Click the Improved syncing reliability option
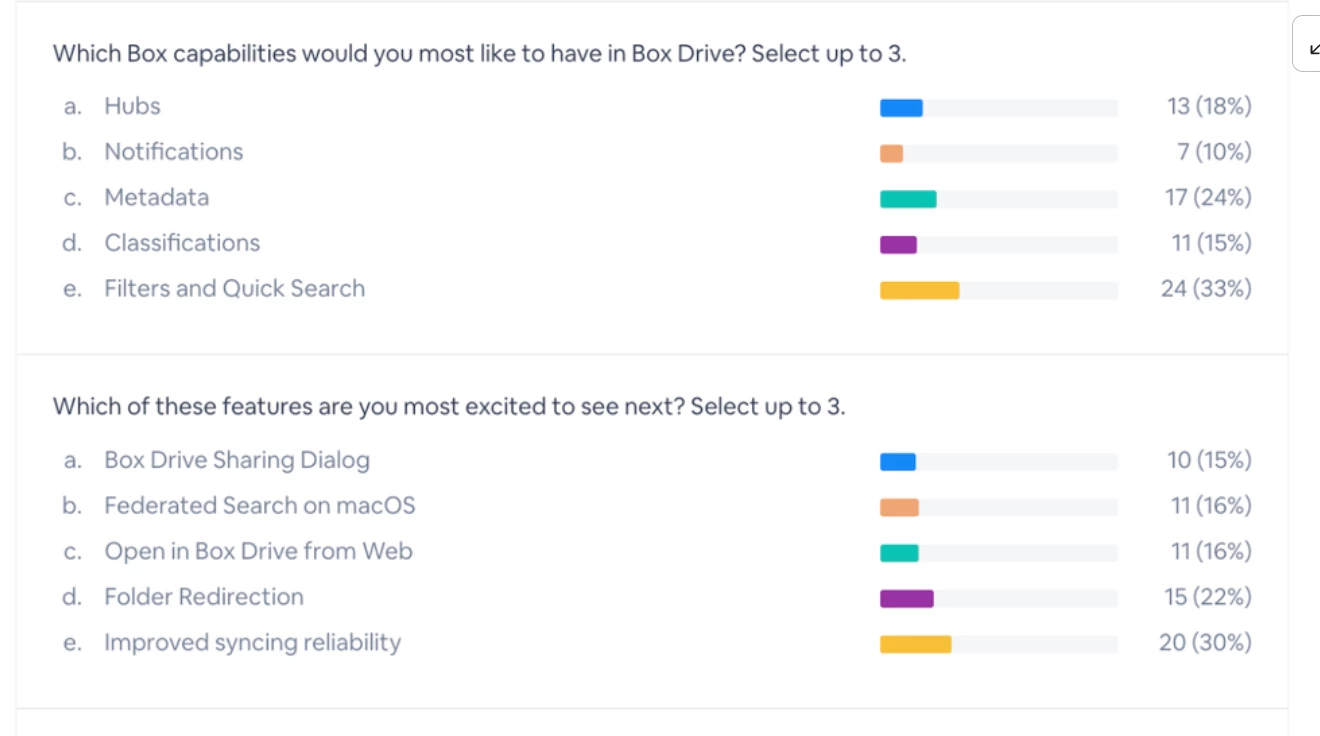Image resolution: width=1320 pixels, height=736 pixels. pyautogui.click(x=252, y=642)
